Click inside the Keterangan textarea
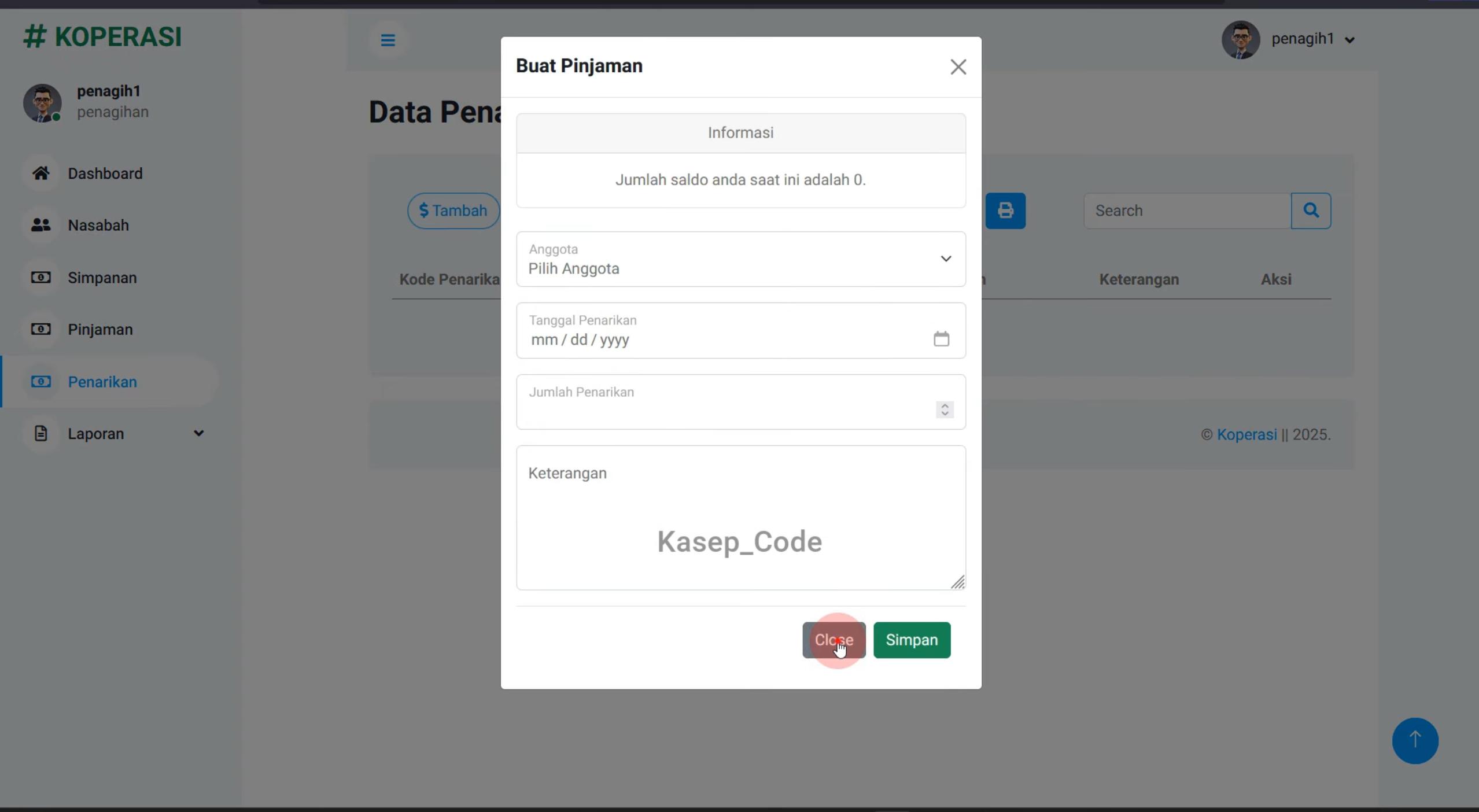Screen dimensions: 1479x812 (x=740, y=518)
